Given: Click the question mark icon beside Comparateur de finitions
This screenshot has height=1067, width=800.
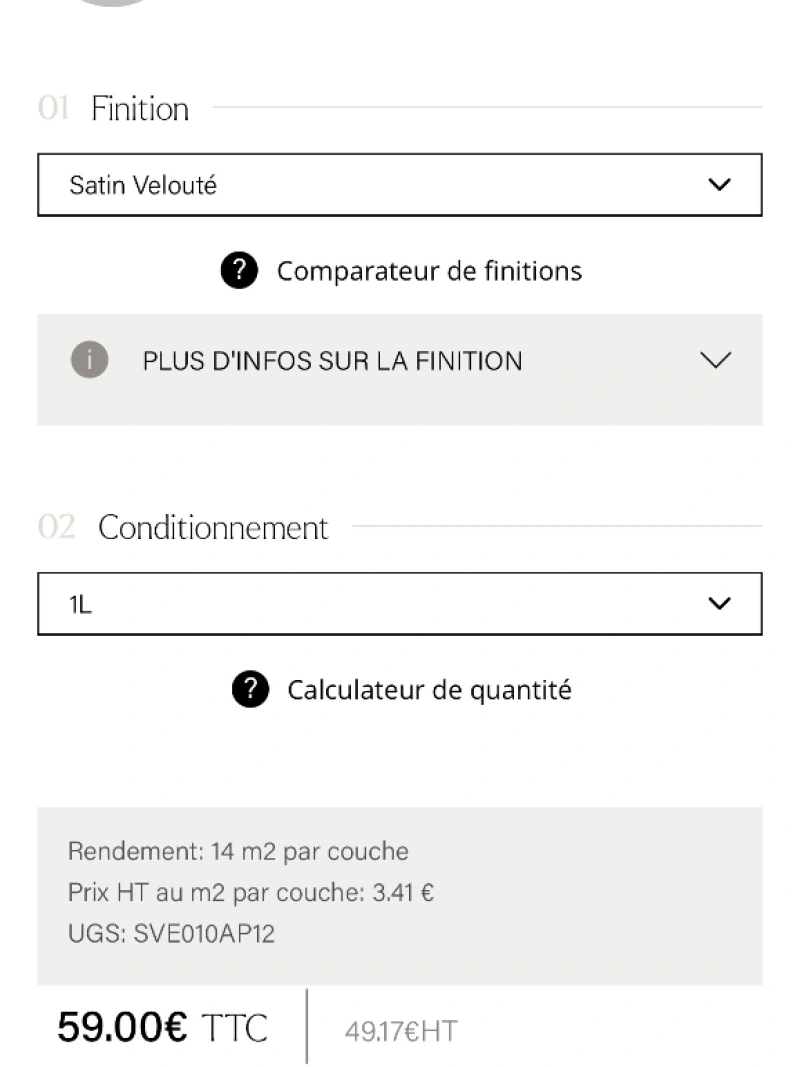Looking at the screenshot, I should [239, 270].
